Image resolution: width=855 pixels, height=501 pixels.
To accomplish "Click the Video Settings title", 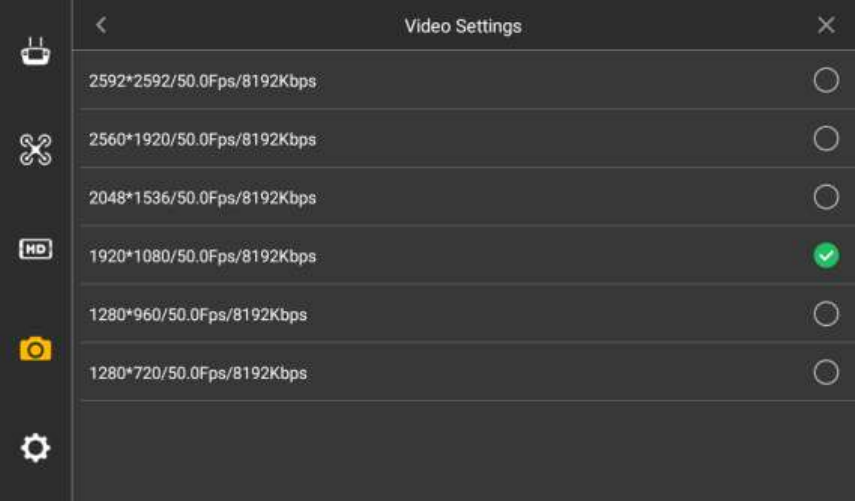I will [x=463, y=26].
